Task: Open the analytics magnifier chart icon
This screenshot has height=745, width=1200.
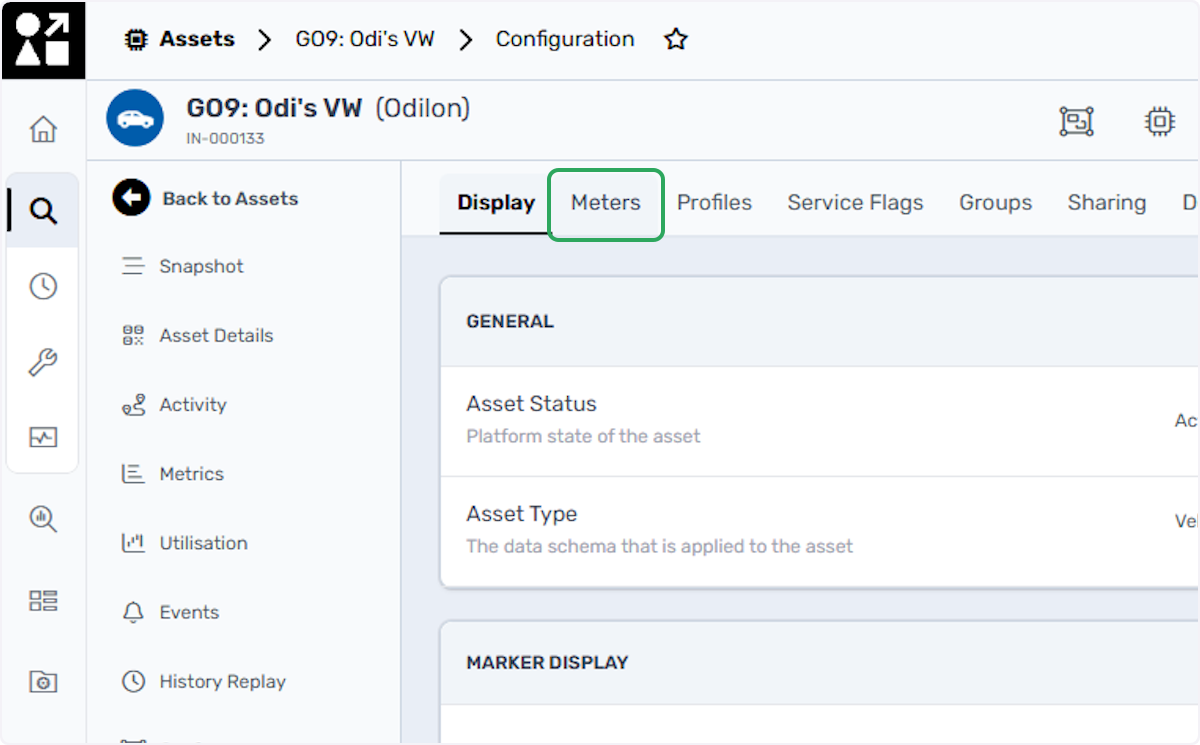Action: click(x=43, y=518)
